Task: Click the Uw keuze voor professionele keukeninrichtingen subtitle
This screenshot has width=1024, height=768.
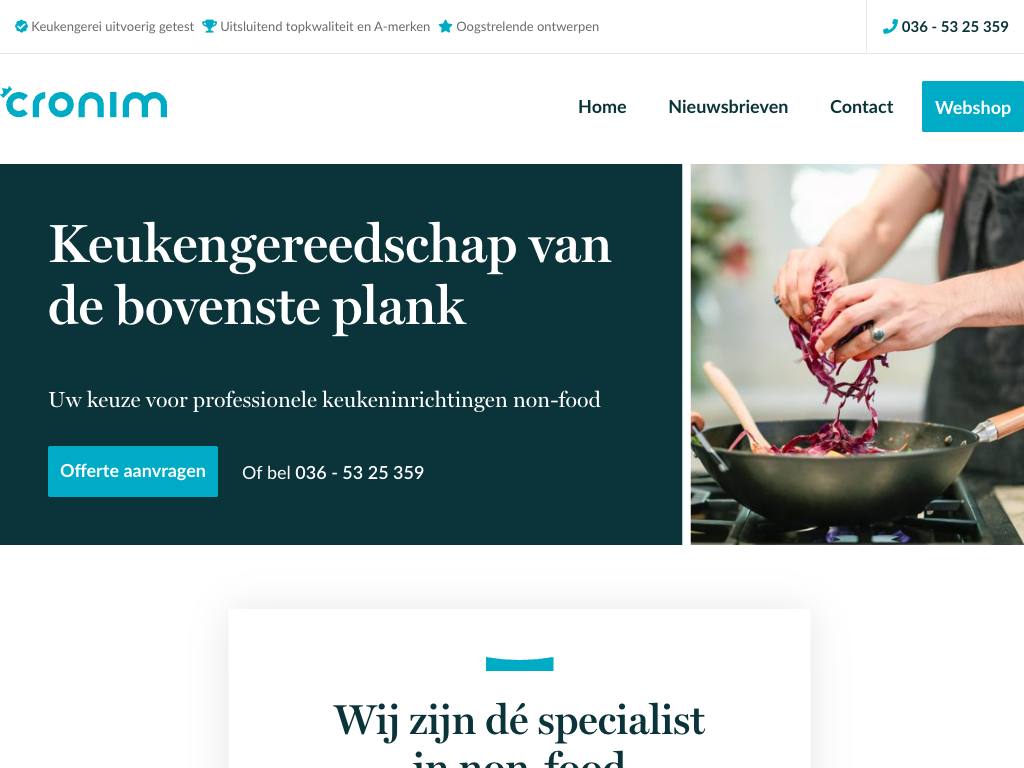Action: pos(325,400)
